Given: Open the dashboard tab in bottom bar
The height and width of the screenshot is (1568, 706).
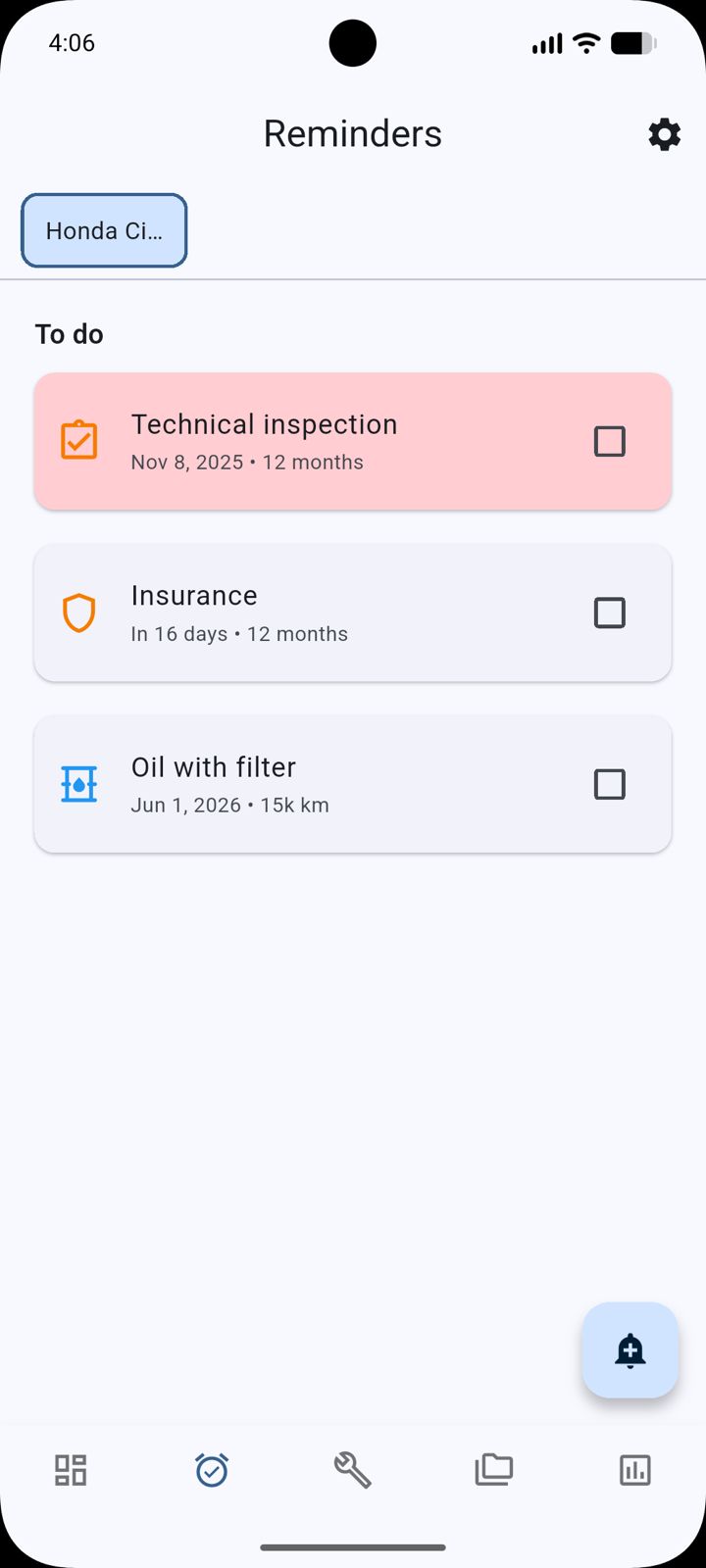Looking at the screenshot, I should [71, 1470].
